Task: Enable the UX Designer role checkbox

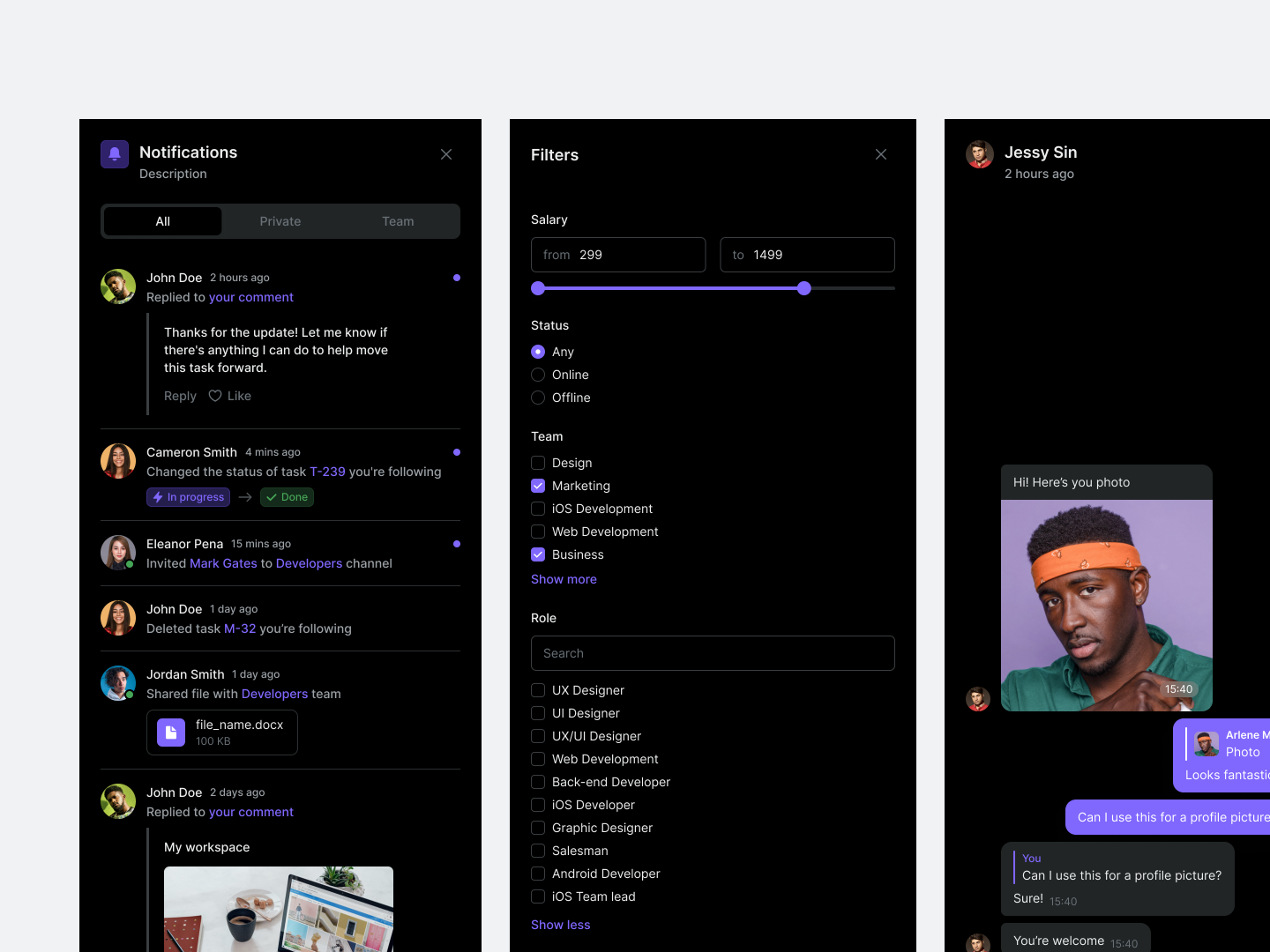Action: click(x=538, y=690)
